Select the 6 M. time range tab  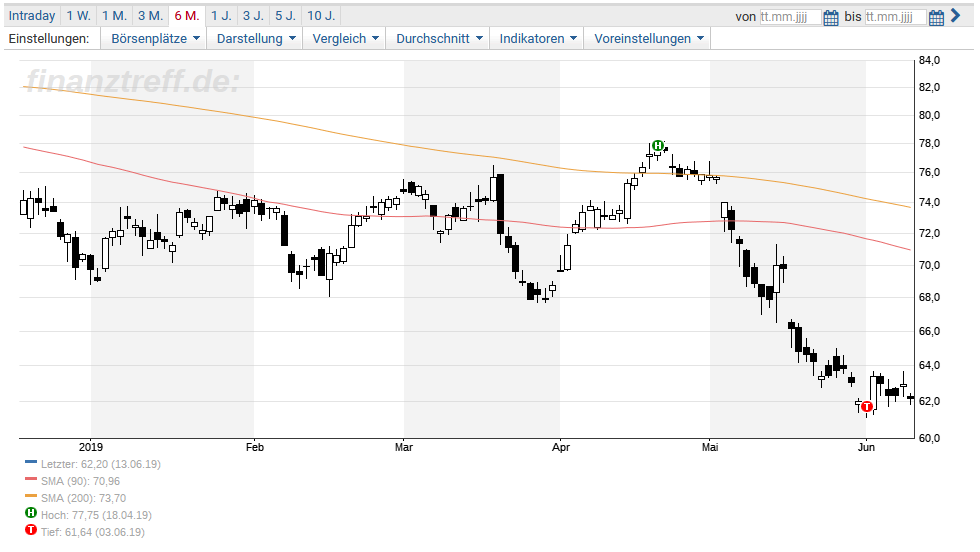[187, 16]
